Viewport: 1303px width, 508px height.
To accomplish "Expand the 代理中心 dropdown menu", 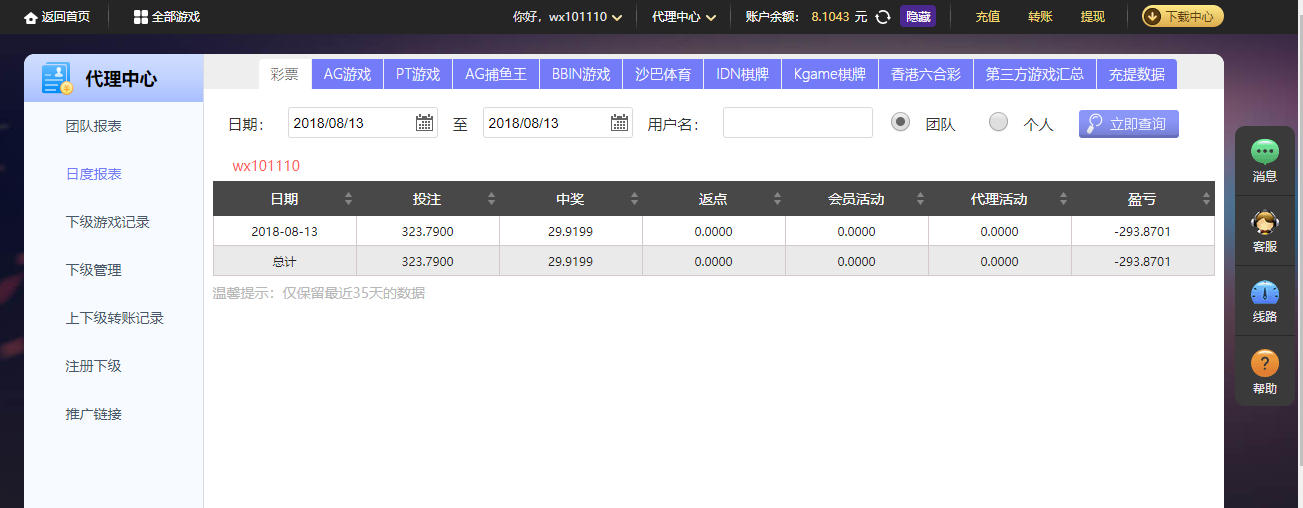I will [x=710, y=17].
